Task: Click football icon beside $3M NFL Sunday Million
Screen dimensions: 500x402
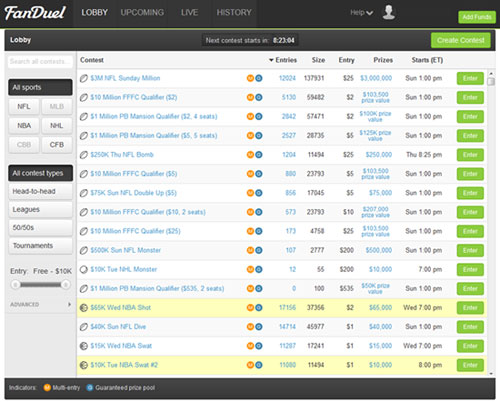Action: click(x=84, y=78)
